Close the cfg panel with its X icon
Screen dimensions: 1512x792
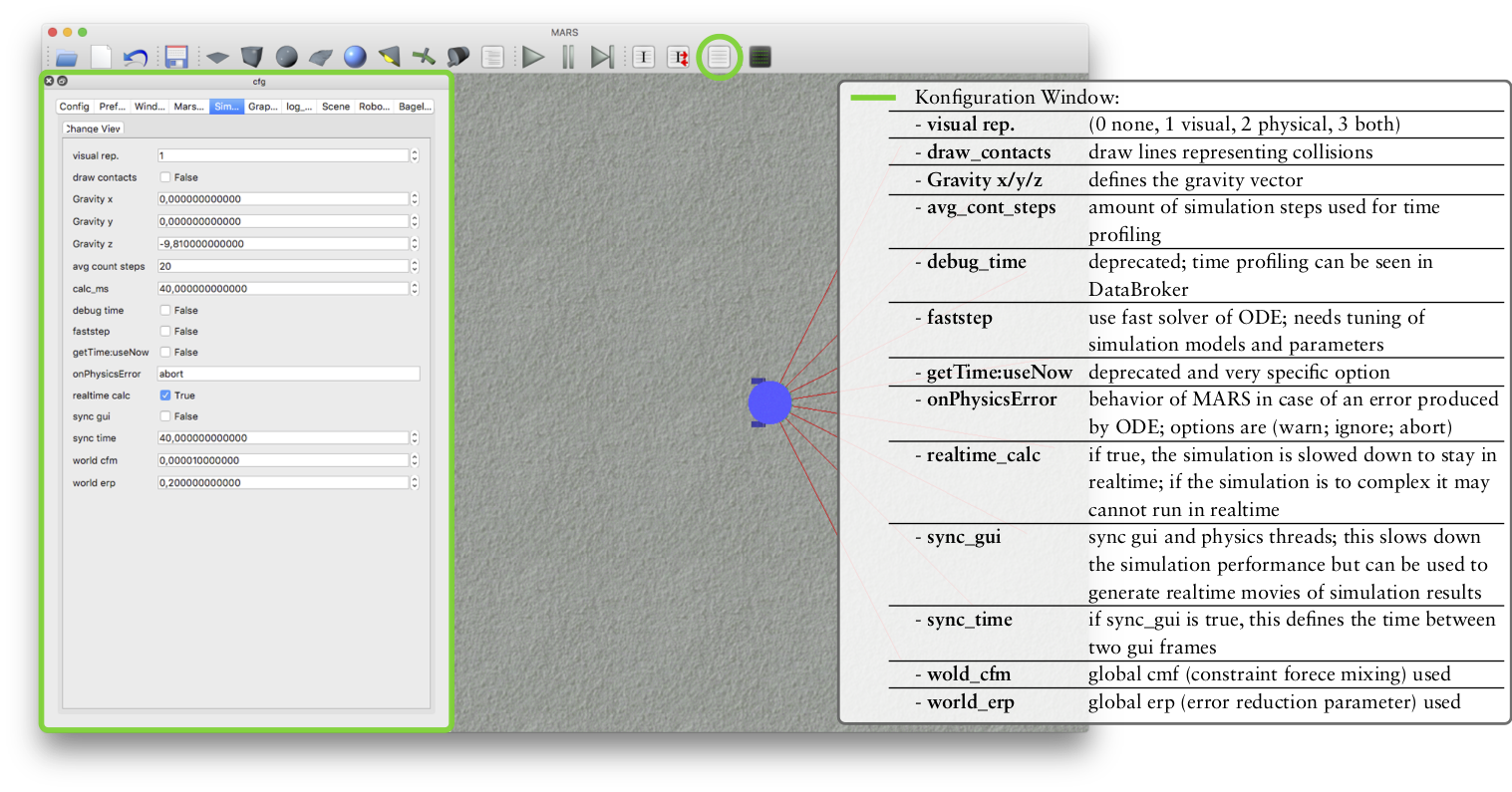pyautogui.click(x=49, y=81)
